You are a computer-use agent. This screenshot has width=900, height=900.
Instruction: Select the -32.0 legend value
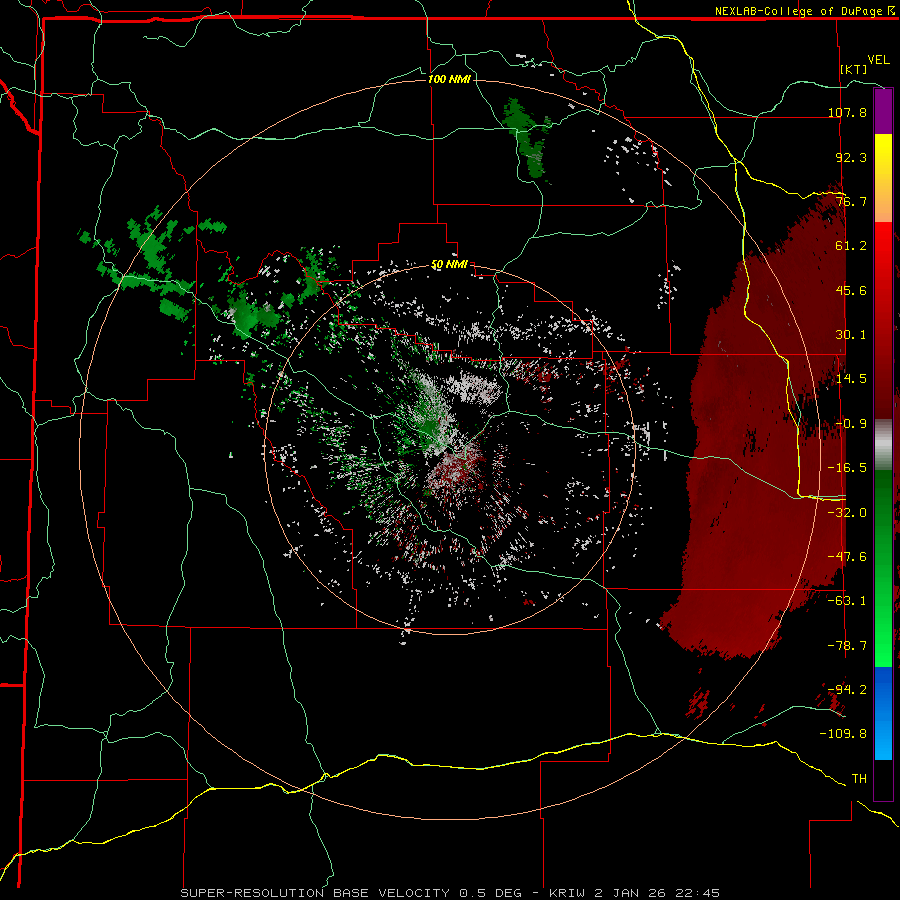pos(847,513)
